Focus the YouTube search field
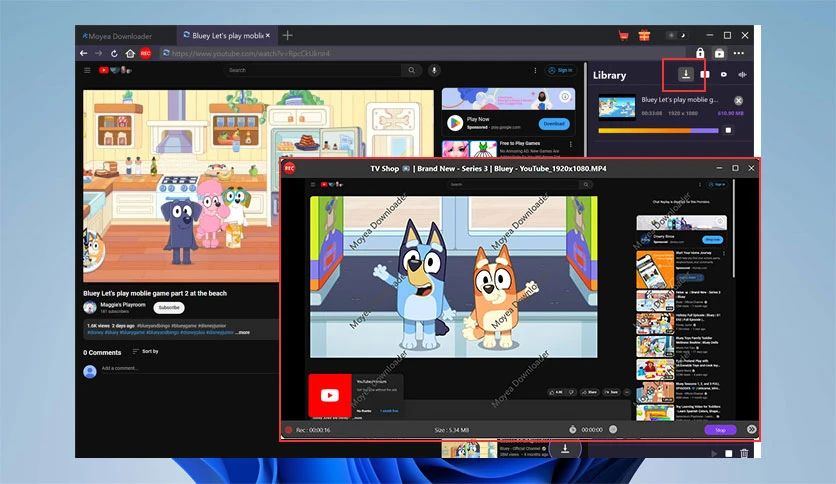The image size is (836, 484). [x=314, y=70]
